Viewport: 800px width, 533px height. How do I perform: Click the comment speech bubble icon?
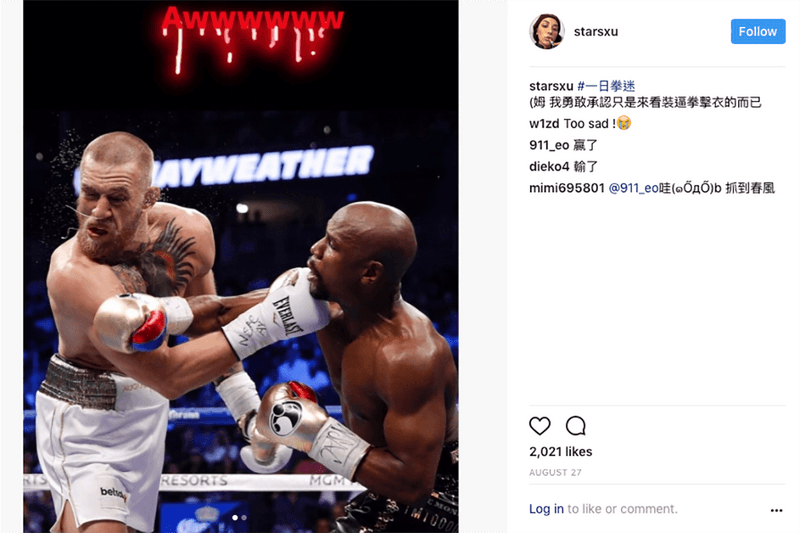576,426
